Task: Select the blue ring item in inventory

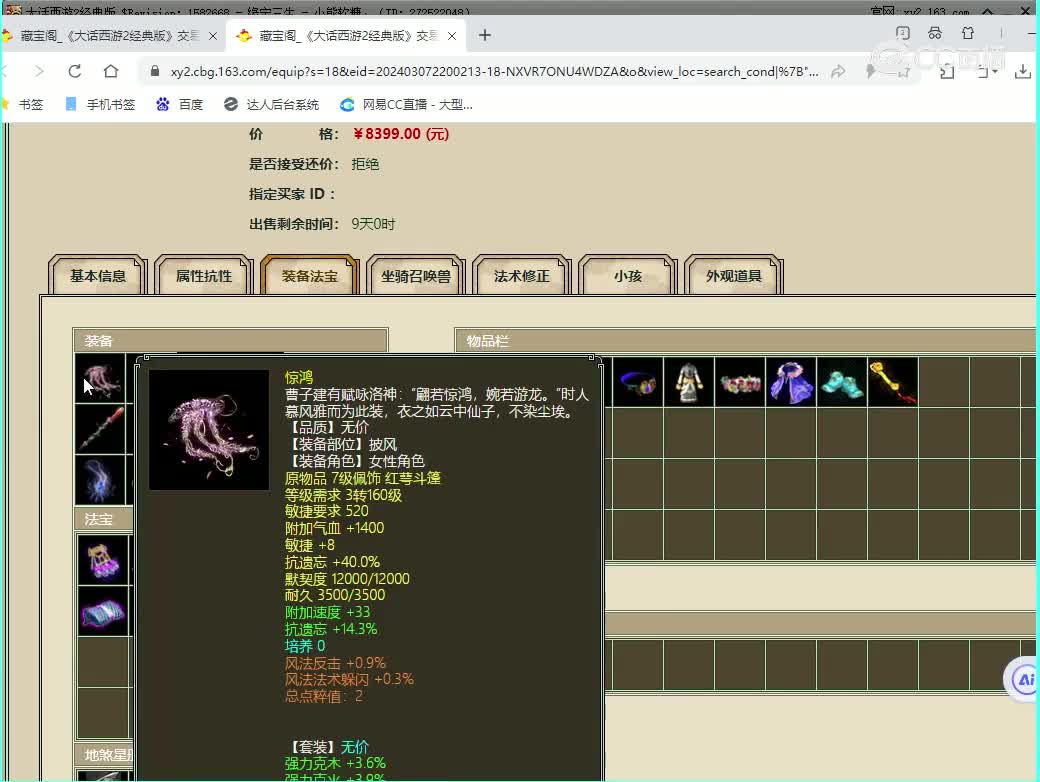Action: (x=637, y=382)
